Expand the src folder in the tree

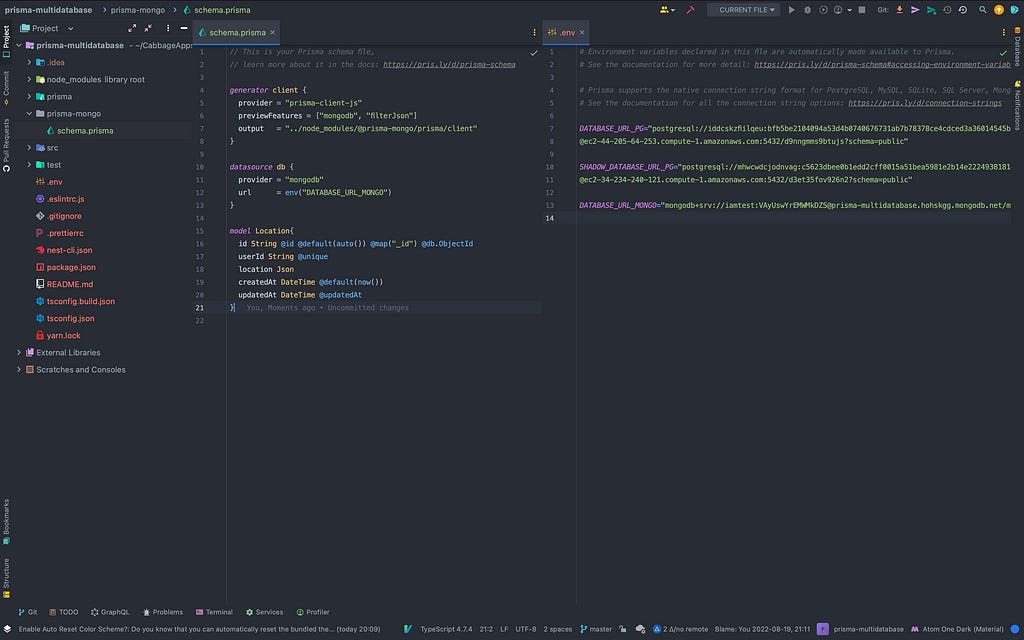pyautogui.click(x=31, y=148)
